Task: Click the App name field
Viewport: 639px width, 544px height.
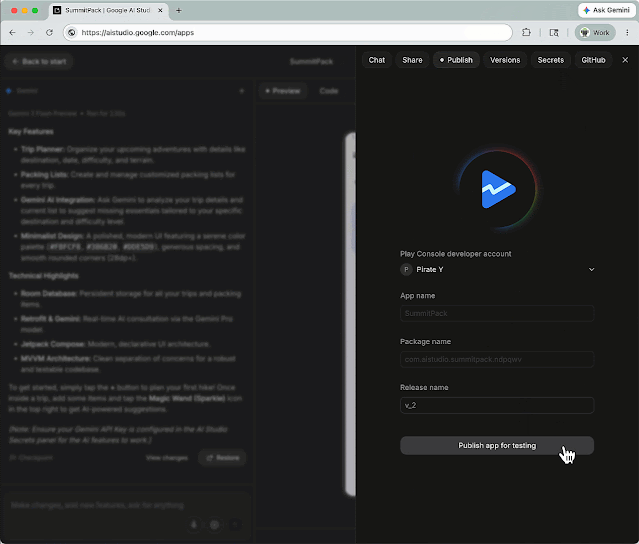Action: (x=497, y=313)
